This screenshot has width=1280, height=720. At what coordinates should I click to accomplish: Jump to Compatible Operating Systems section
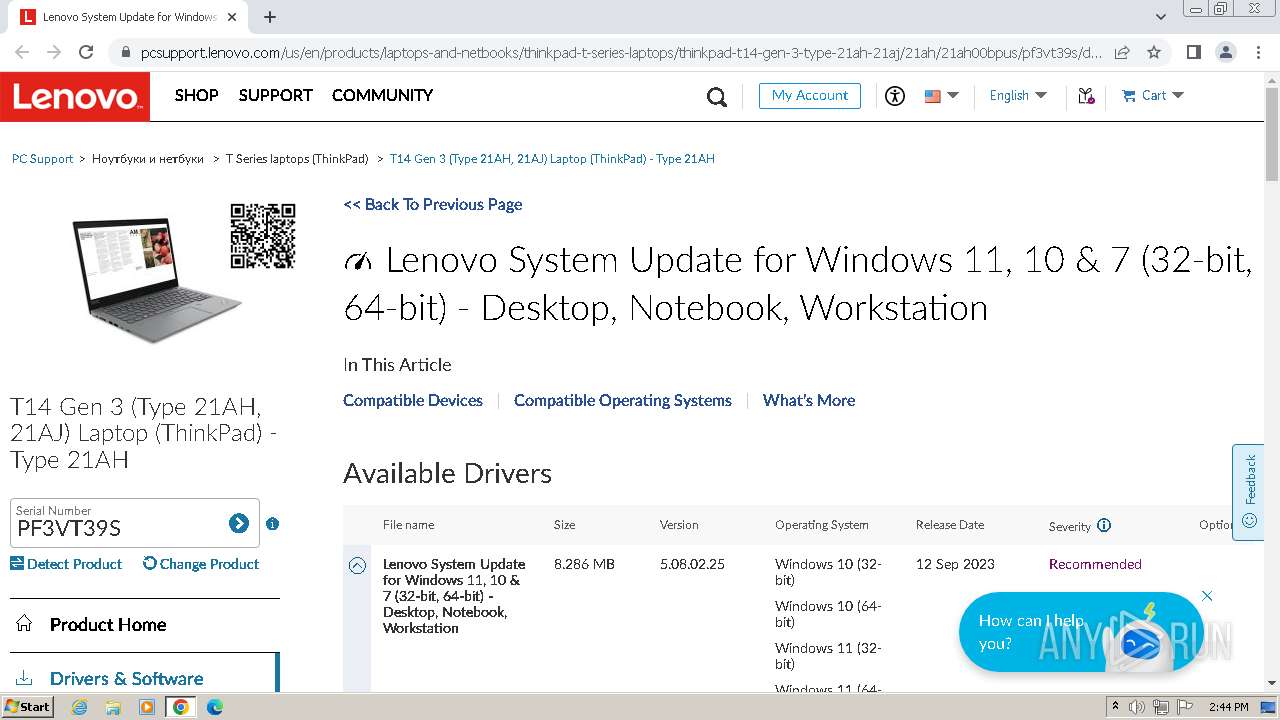pos(623,400)
